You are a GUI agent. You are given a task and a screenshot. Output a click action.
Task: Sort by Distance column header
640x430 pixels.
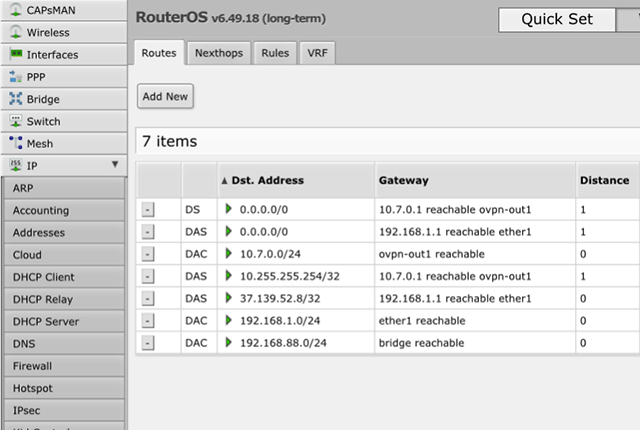coord(607,180)
